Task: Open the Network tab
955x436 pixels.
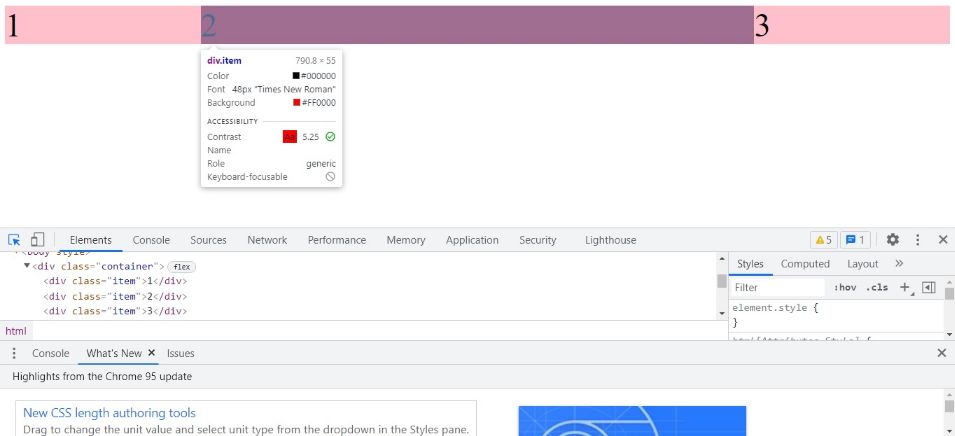Action: click(x=267, y=240)
